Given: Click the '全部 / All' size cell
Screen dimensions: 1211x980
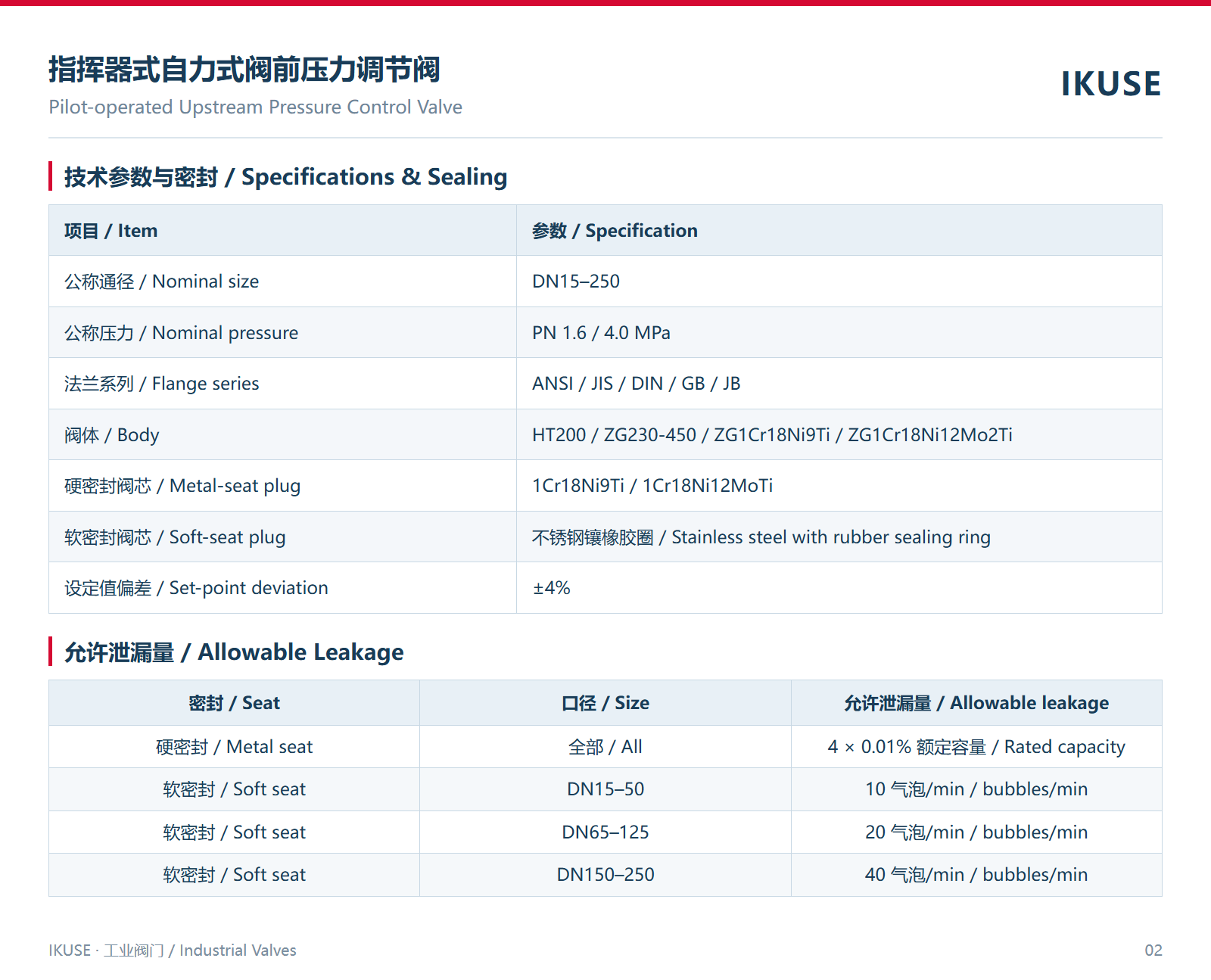Looking at the screenshot, I should [605, 747].
